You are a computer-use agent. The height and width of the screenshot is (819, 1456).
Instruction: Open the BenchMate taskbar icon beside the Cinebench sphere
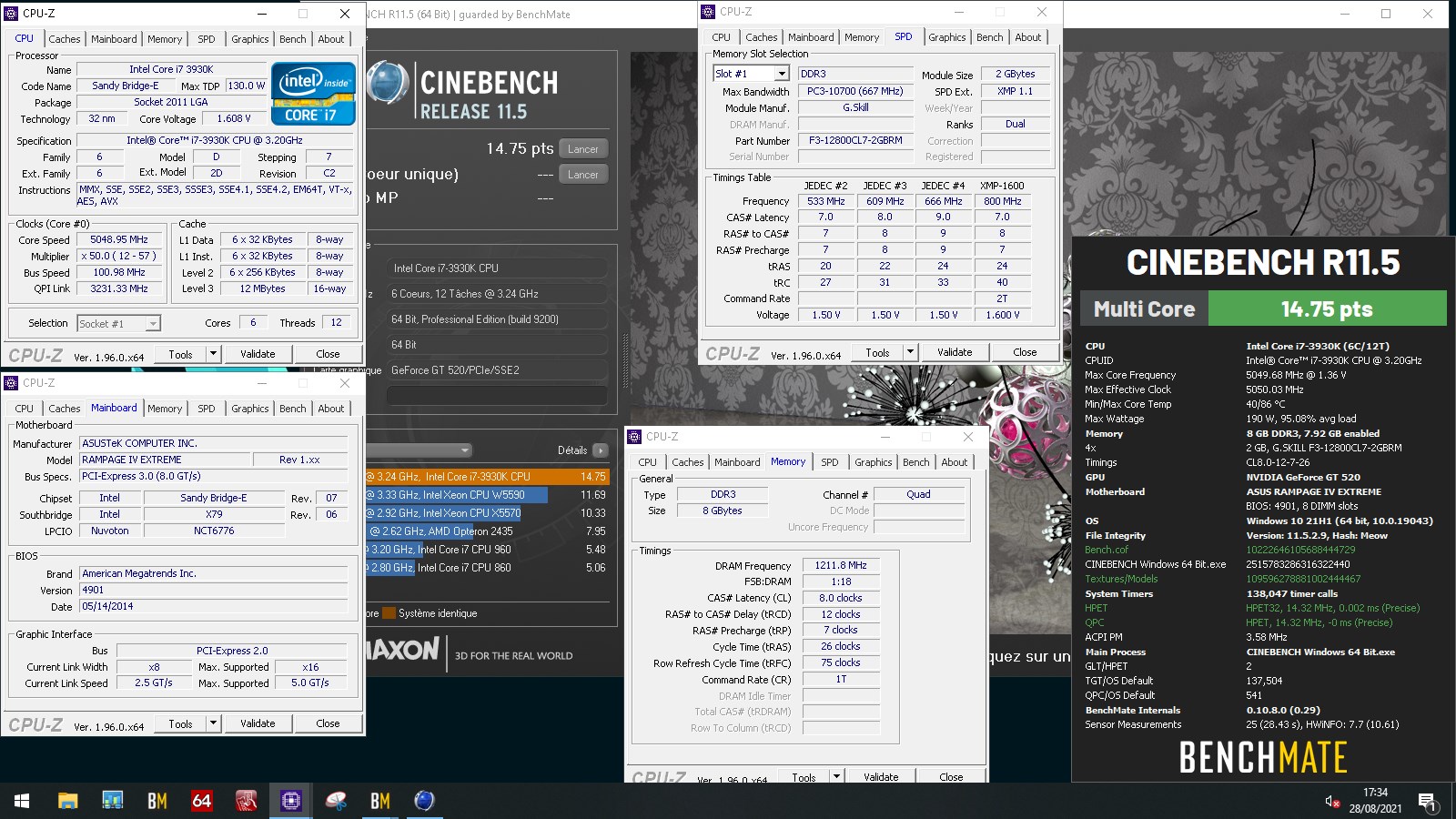pos(379,801)
